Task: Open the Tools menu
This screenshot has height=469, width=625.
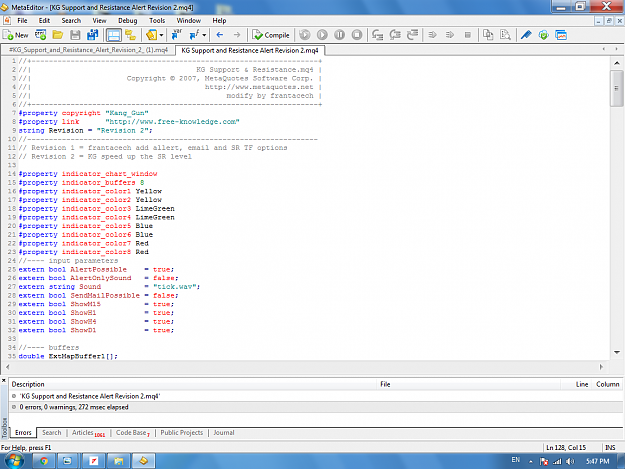Action: (157, 20)
